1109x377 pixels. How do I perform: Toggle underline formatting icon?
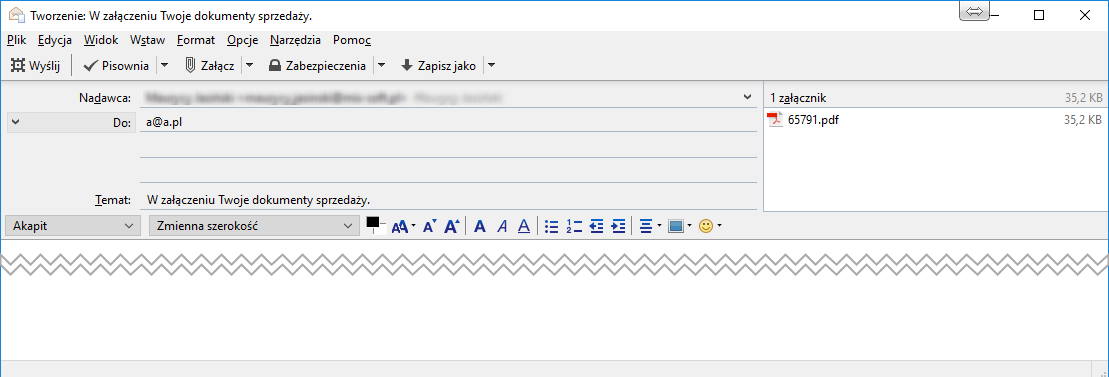click(x=524, y=226)
